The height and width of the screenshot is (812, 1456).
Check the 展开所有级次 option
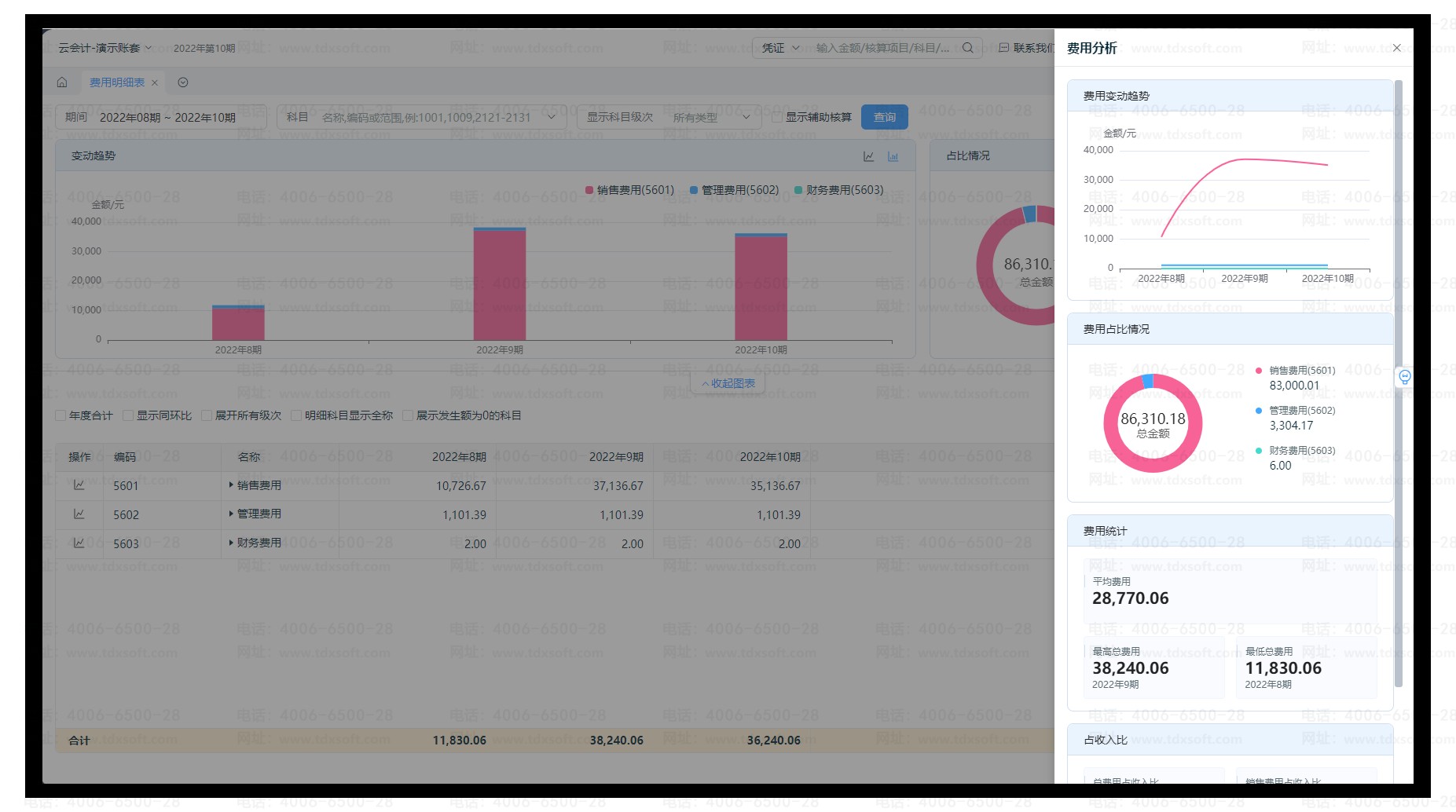(207, 415)
